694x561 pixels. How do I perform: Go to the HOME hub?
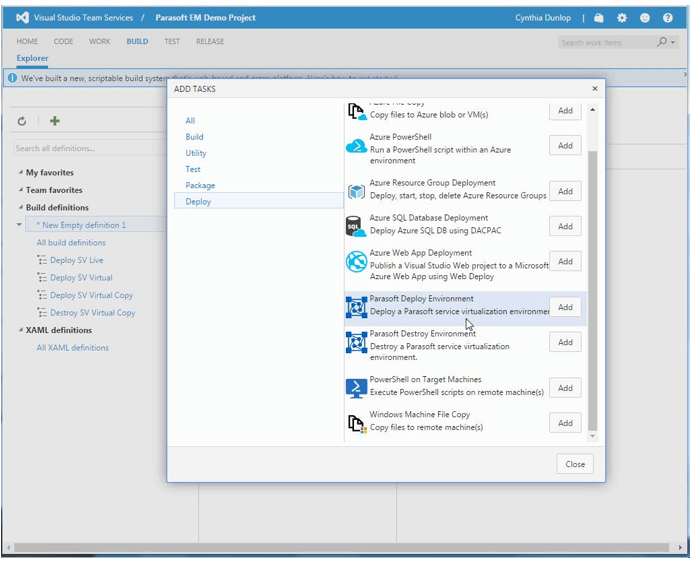27,41
